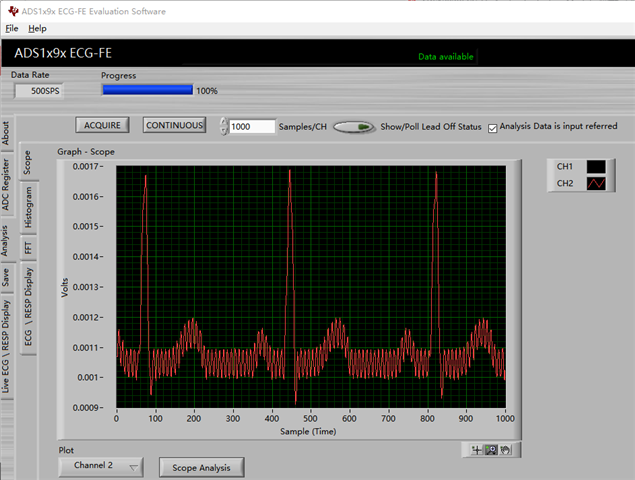
Task: Click the Volts axis label
Action: coord(65,287)
